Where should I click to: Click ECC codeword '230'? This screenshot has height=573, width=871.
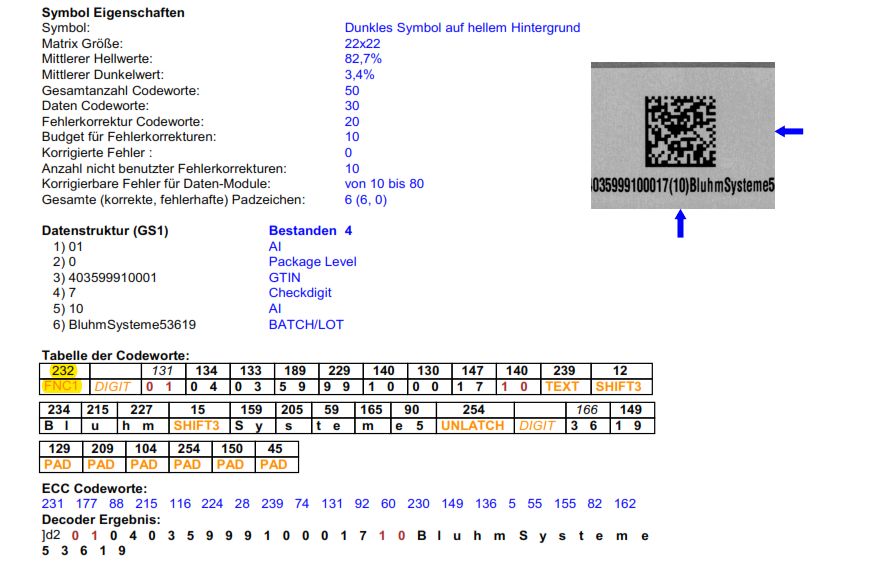click(418, 504)
